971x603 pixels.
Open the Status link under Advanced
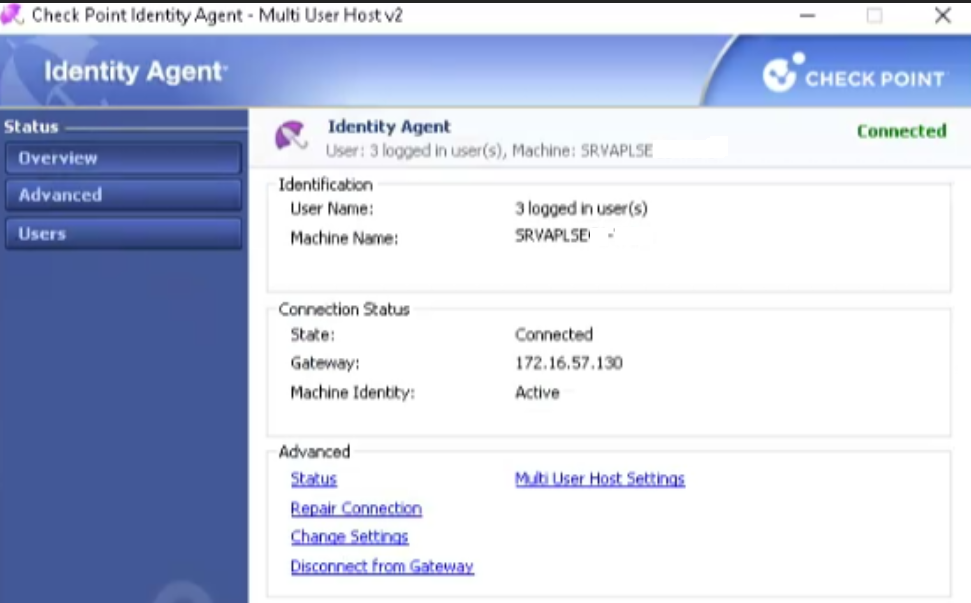313,479
